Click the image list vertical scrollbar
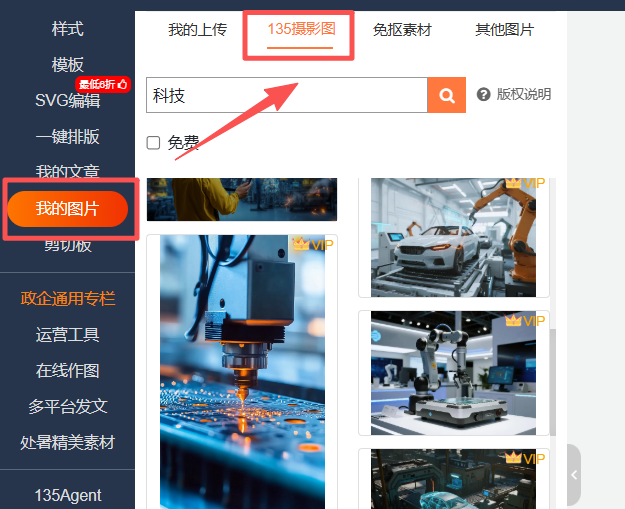Image resolution: width=625 pixels, height=509 pixels. 552,383
